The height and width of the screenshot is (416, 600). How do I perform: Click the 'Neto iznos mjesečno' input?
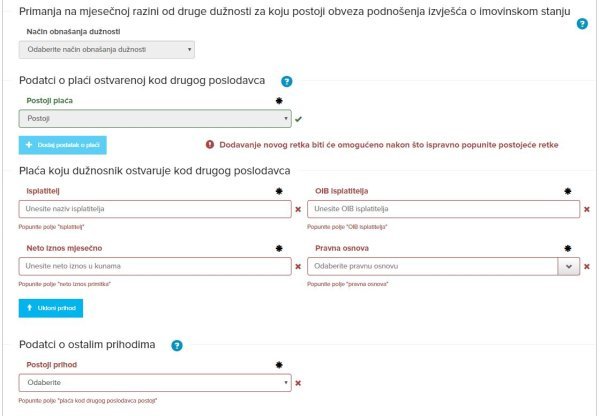[x=155, y=267]
